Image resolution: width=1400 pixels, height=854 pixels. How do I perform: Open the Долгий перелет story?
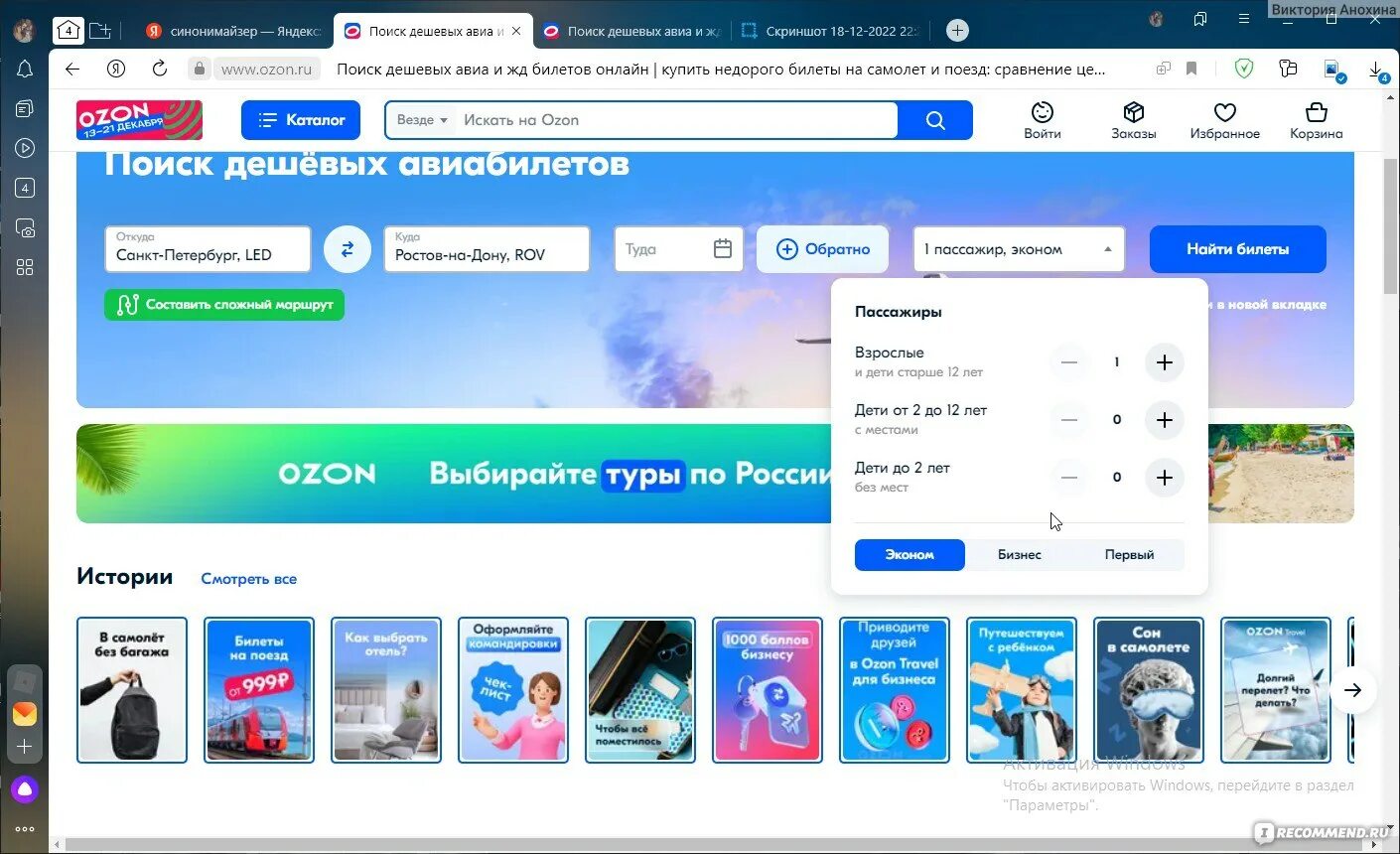1276,690
